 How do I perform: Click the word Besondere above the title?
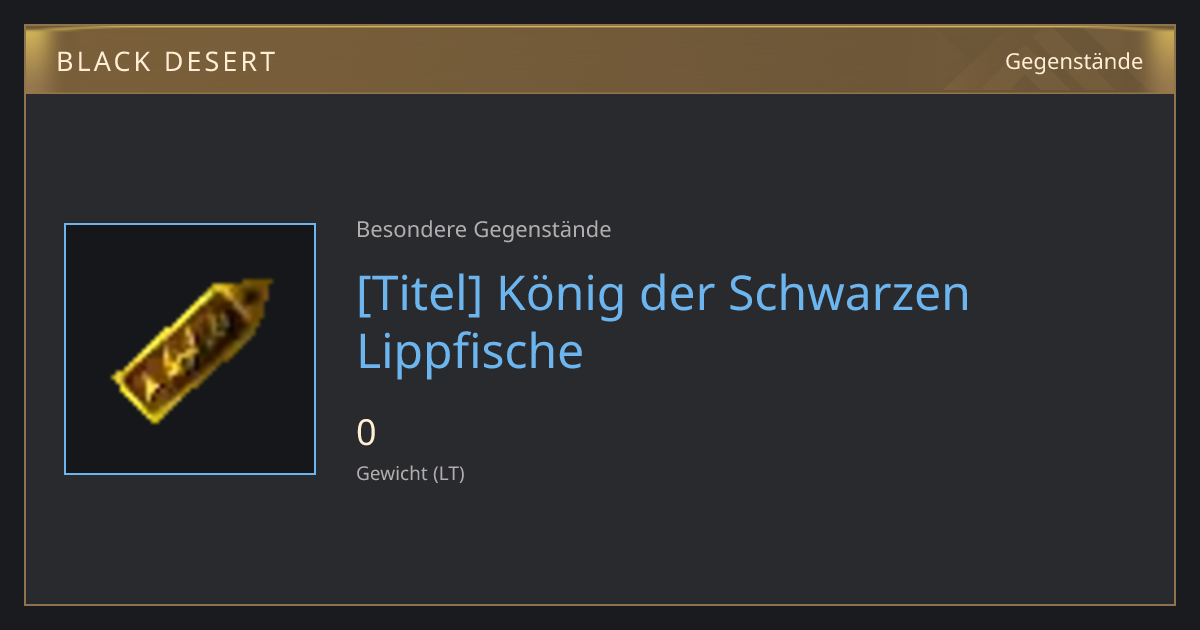411,230
